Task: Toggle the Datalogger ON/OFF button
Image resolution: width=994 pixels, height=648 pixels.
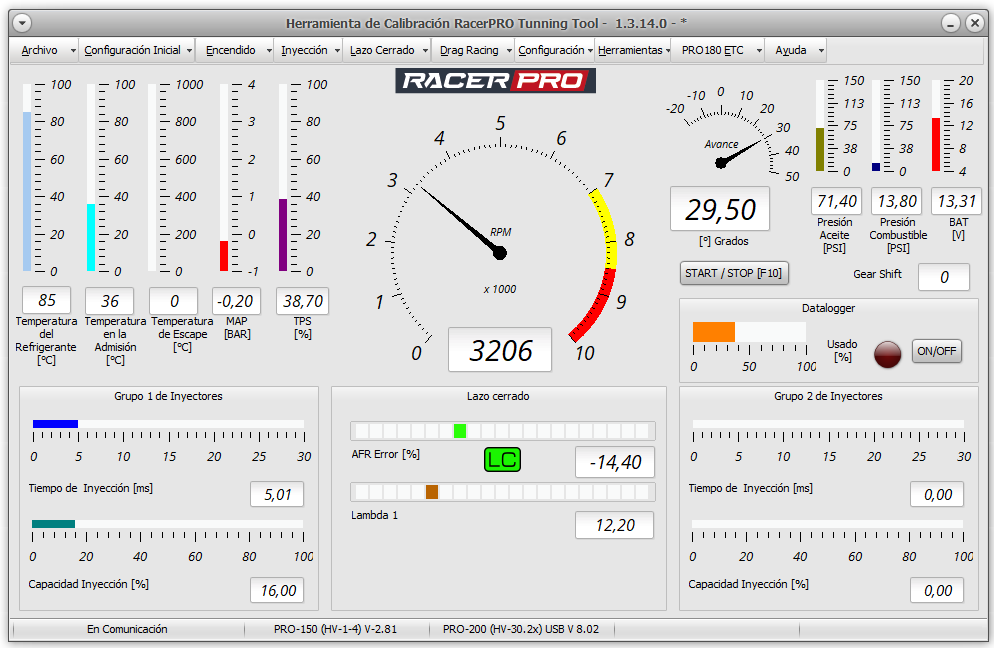Action: tap(937, 352)
